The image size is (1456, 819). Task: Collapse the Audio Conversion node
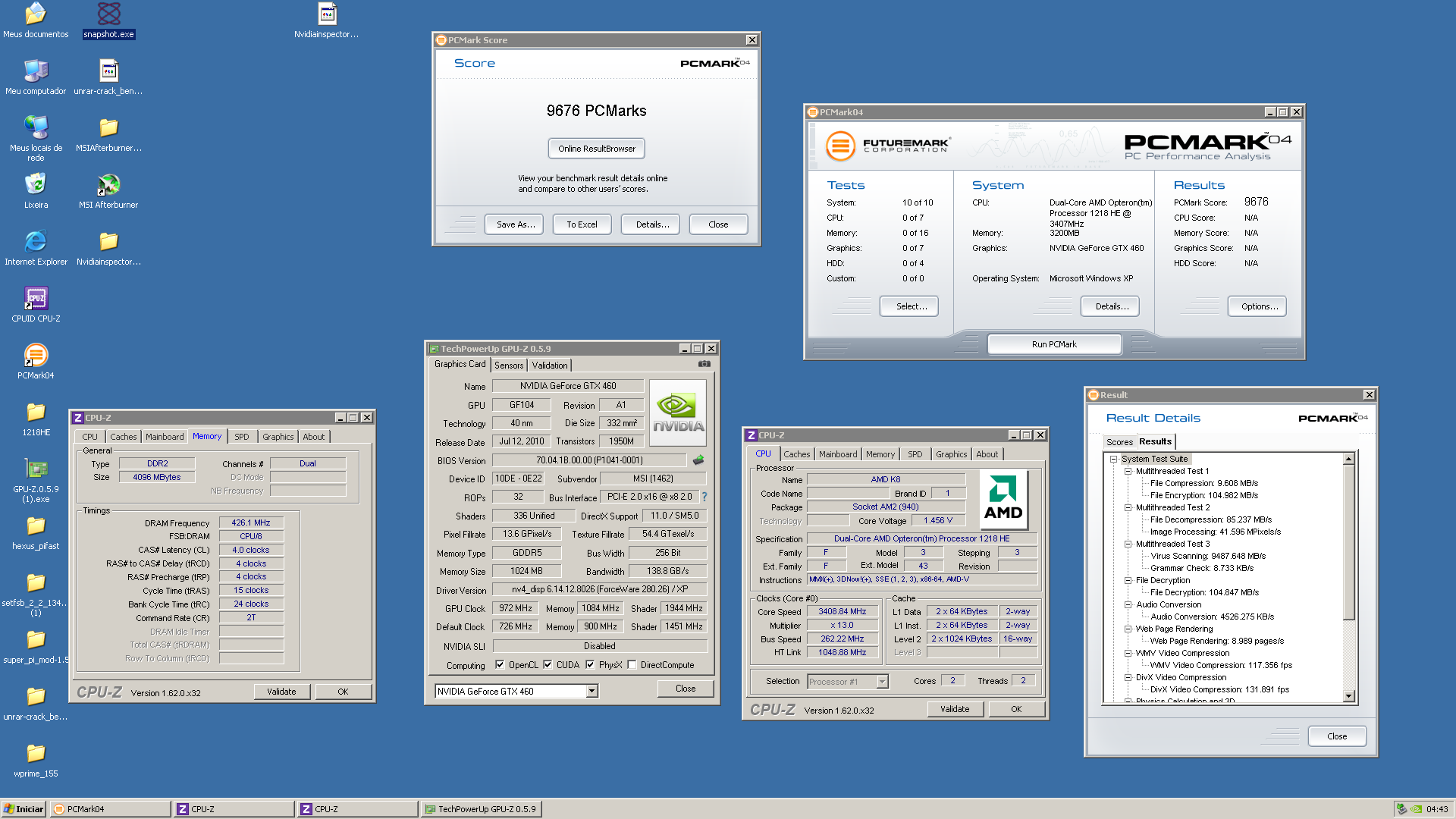click(x=1128, y=604)
